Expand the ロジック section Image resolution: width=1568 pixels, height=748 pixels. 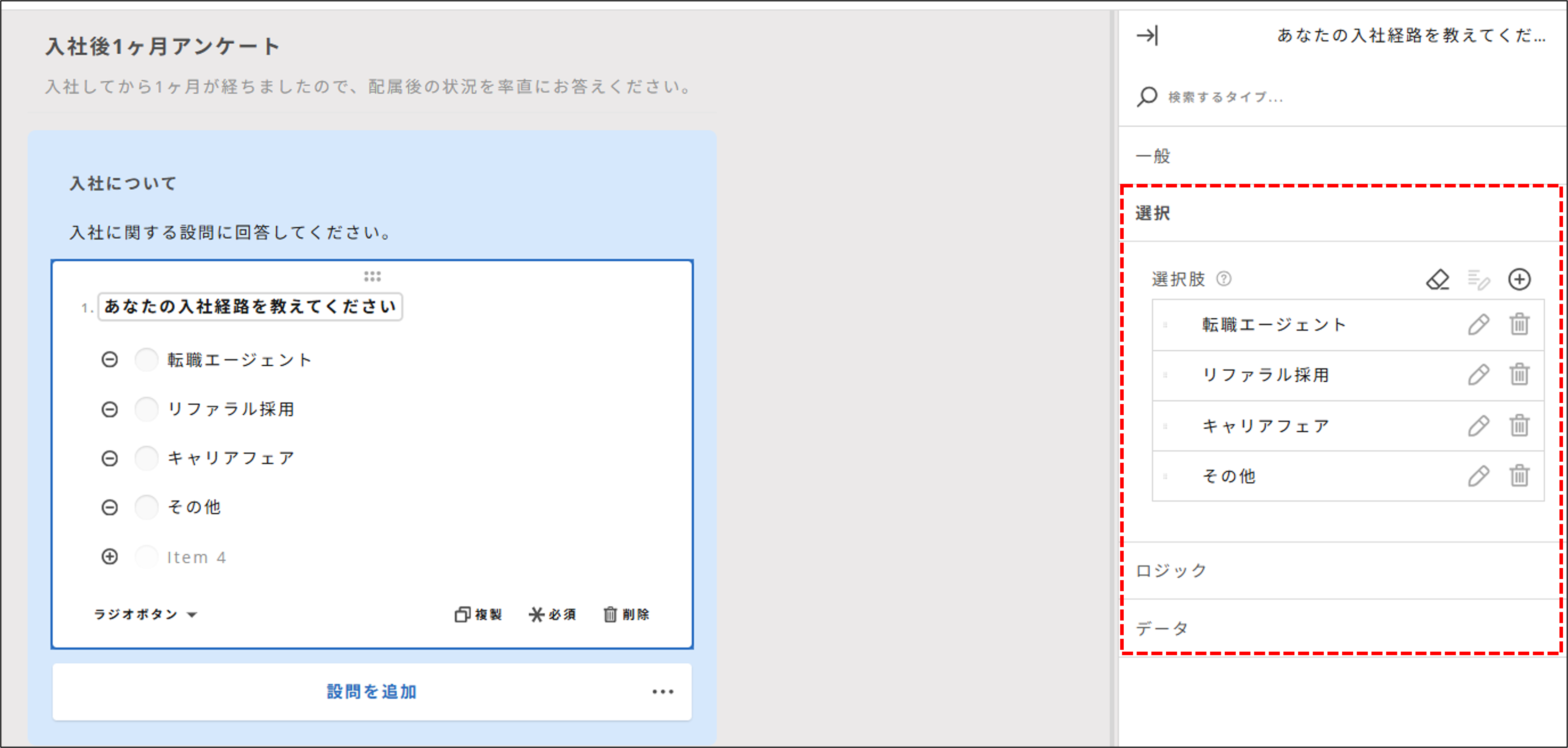pyautogui.click(x=1170, y=570)
